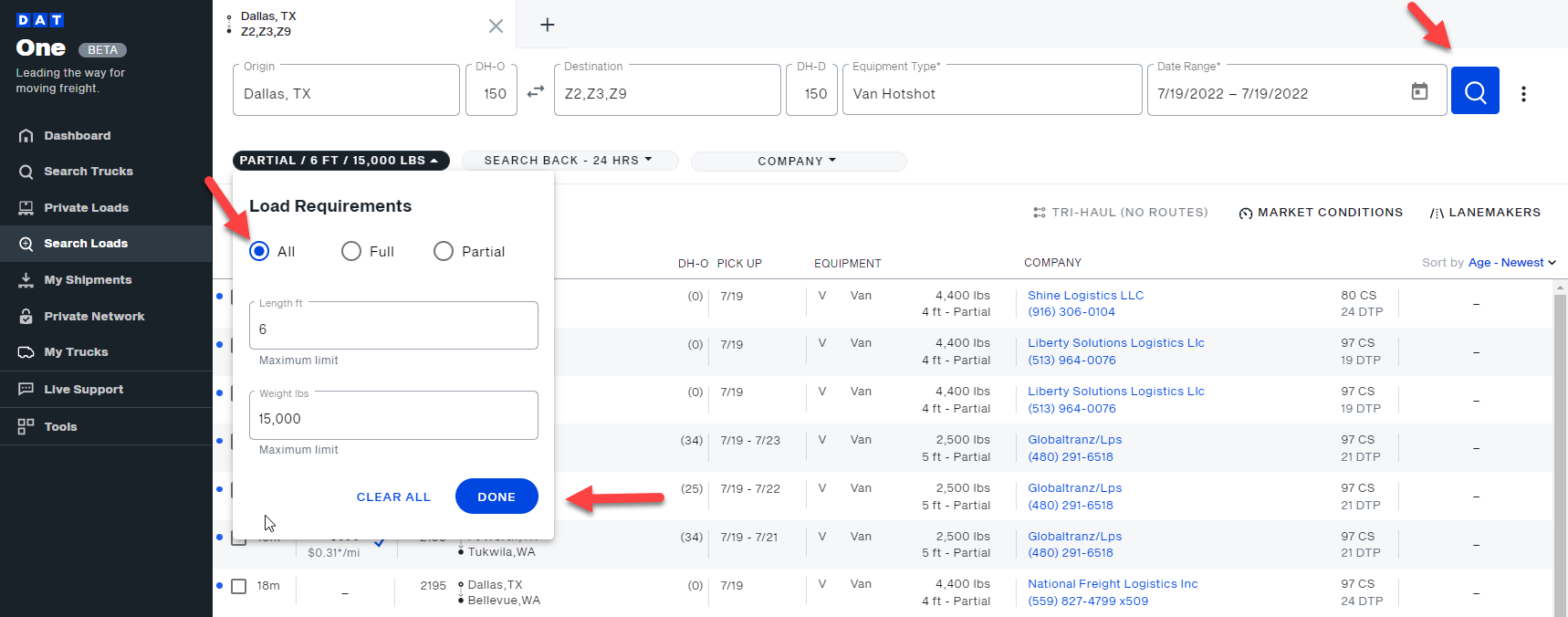Open National Freight Logistics Inc link

(1113, 584)
